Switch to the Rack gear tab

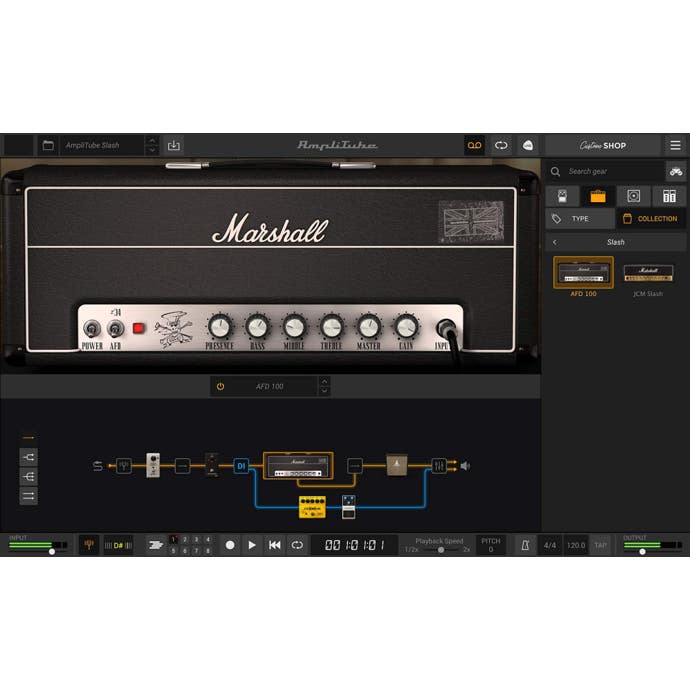coord(669,196)
